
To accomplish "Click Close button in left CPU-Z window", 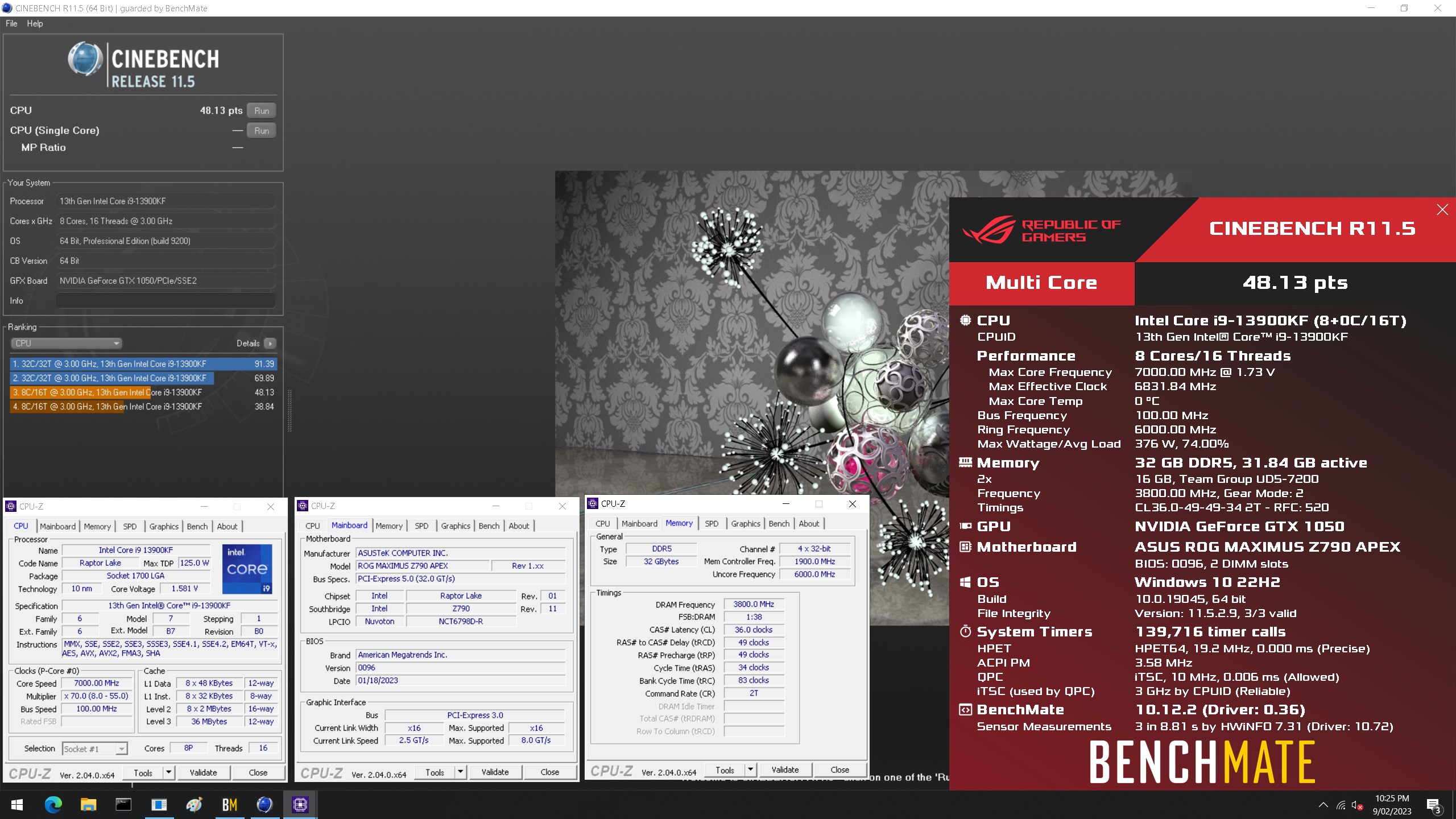I will 258,772.
